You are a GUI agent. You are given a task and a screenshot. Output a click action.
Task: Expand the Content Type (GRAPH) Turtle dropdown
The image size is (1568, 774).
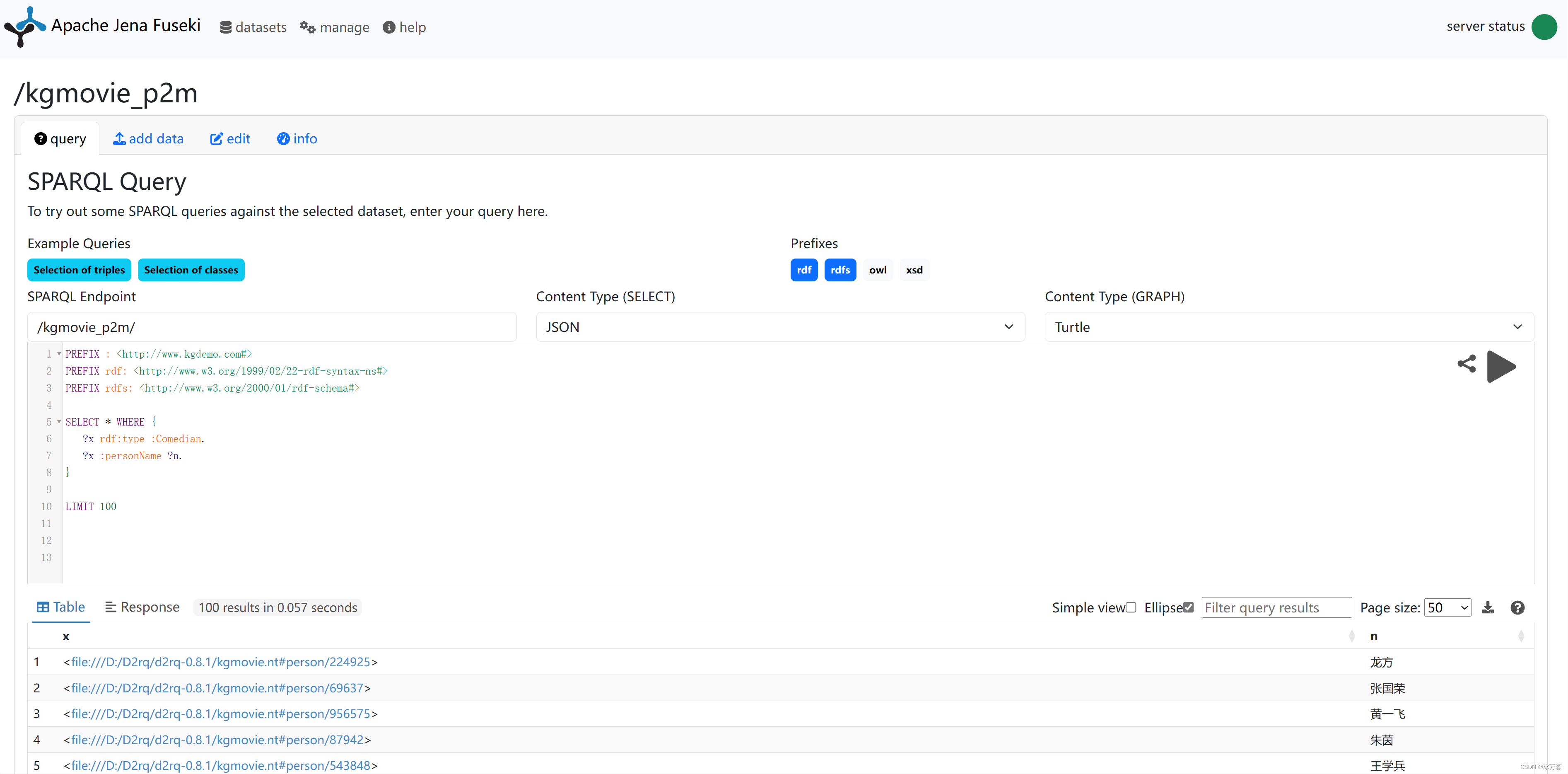(x=1288, y=327)
